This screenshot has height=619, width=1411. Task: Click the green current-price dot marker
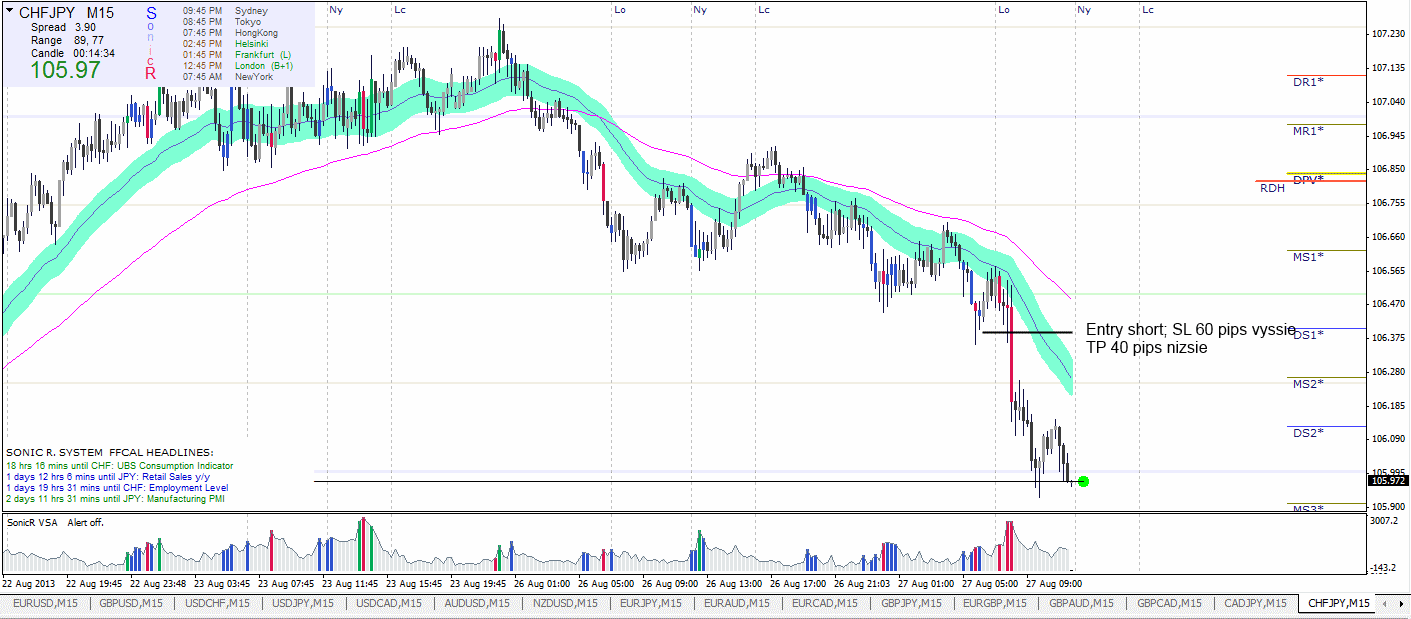1084,482
